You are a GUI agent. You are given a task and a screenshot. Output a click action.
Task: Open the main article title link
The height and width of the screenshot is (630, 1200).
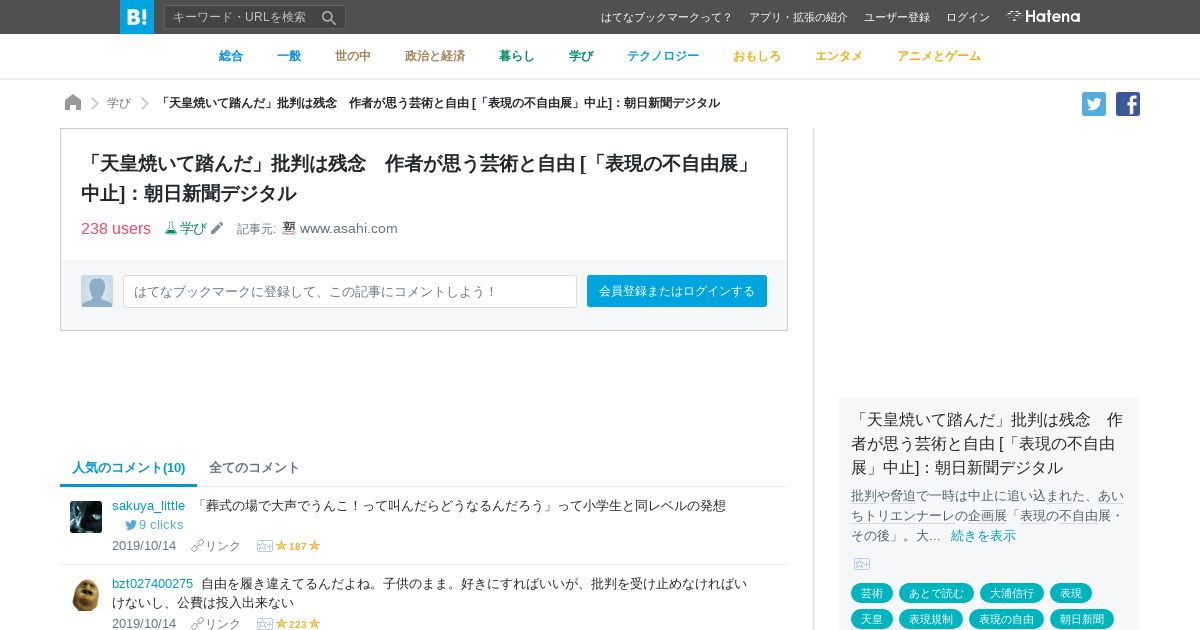point(418,178)
